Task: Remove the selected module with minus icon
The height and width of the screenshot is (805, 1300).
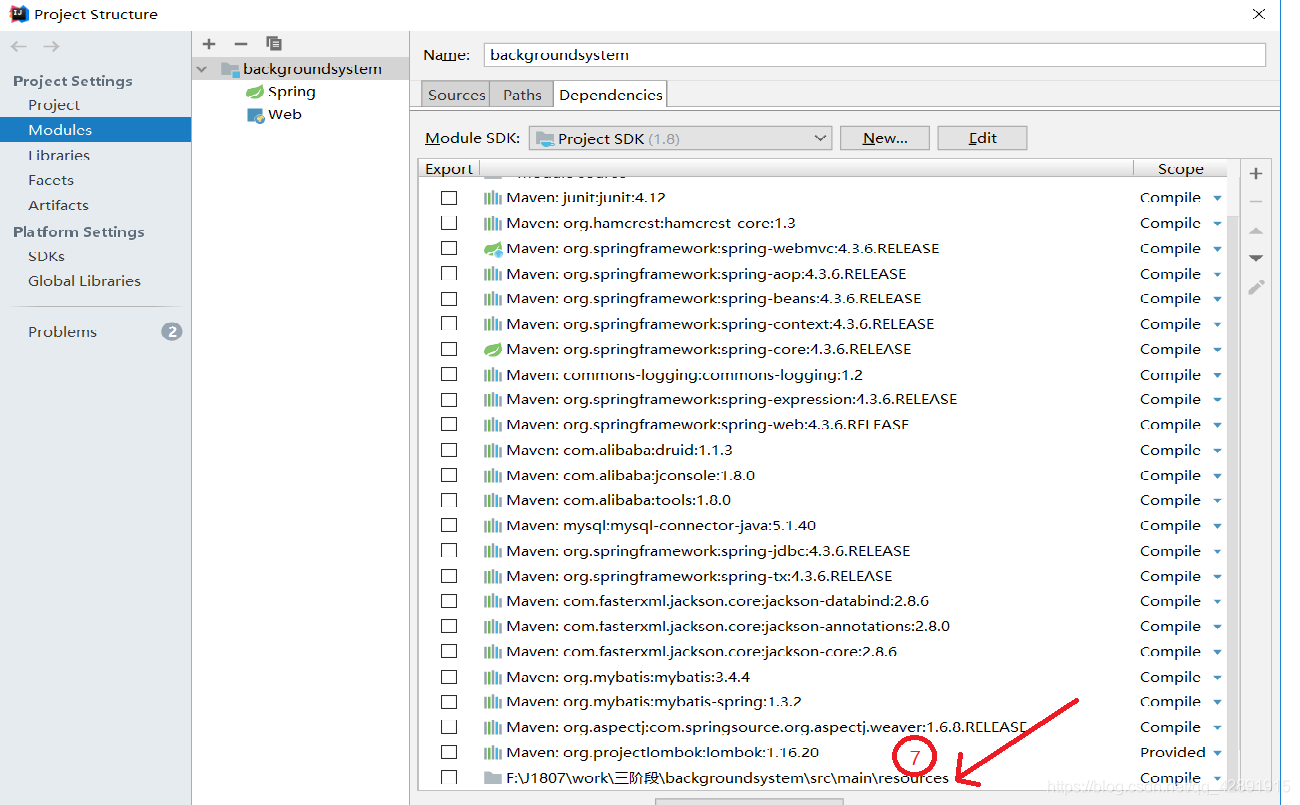Action: (x=240, y=44)
